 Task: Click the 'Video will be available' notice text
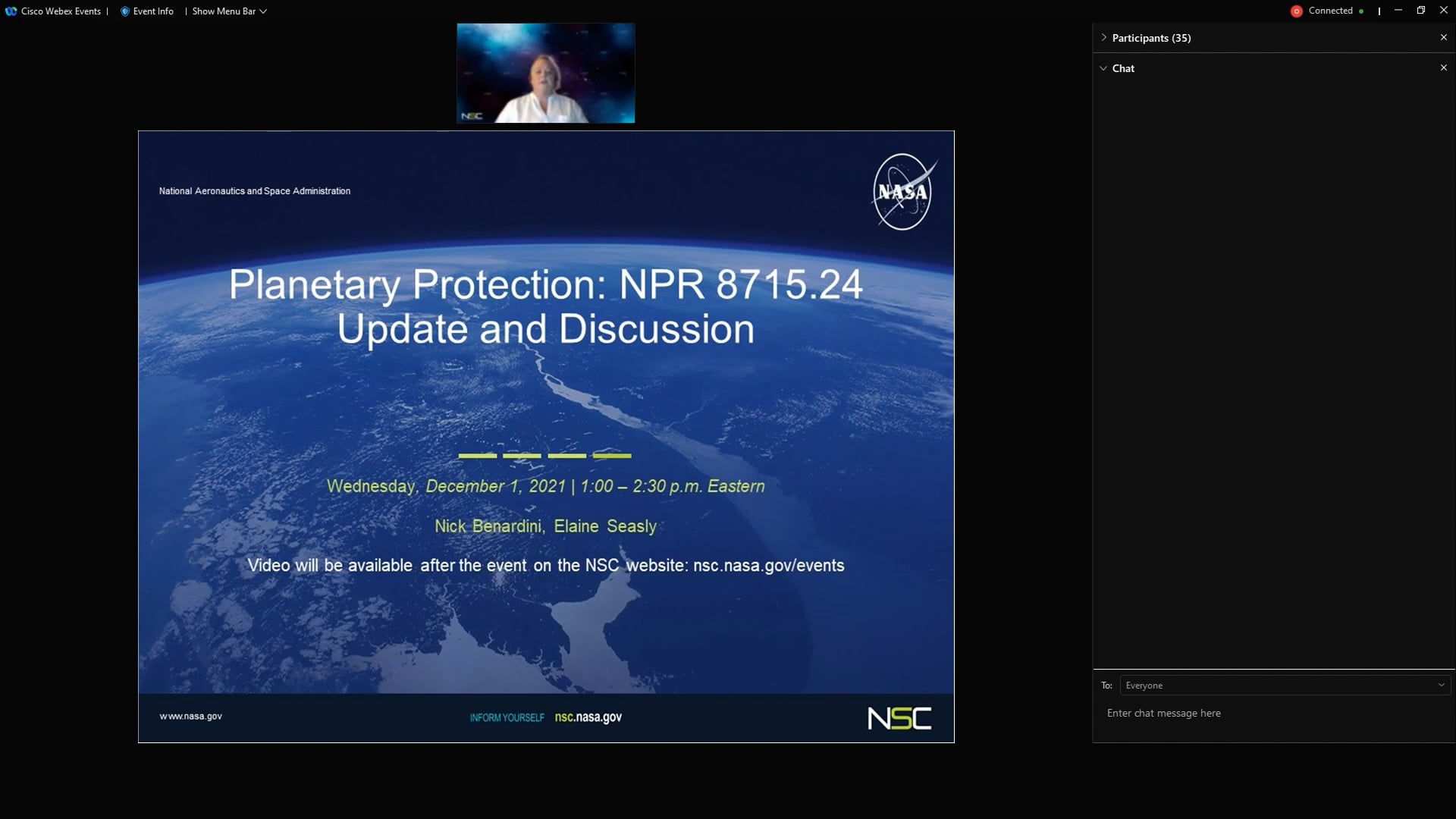click(x=546, y=566)
